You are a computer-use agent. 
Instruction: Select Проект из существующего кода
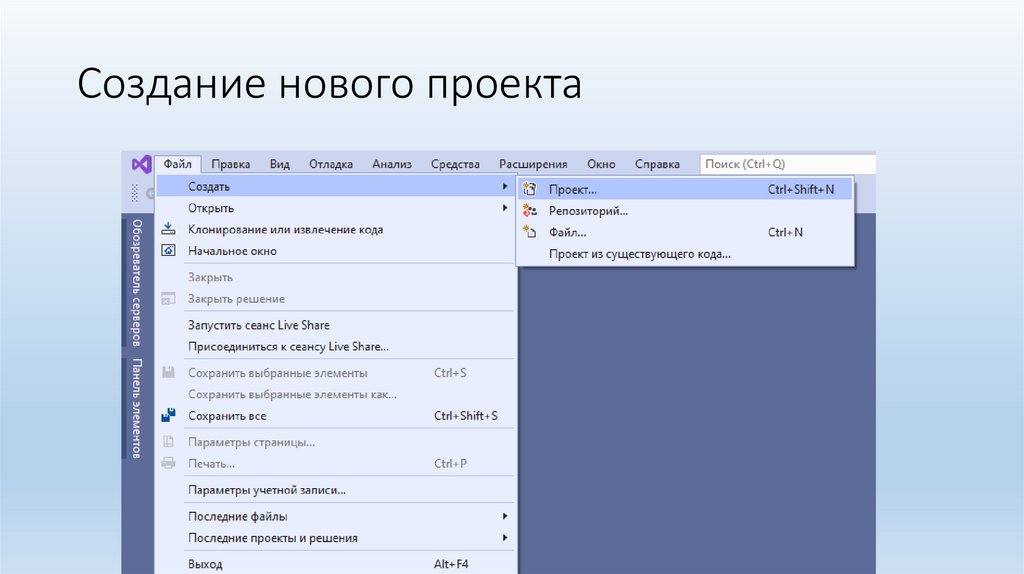639,254
